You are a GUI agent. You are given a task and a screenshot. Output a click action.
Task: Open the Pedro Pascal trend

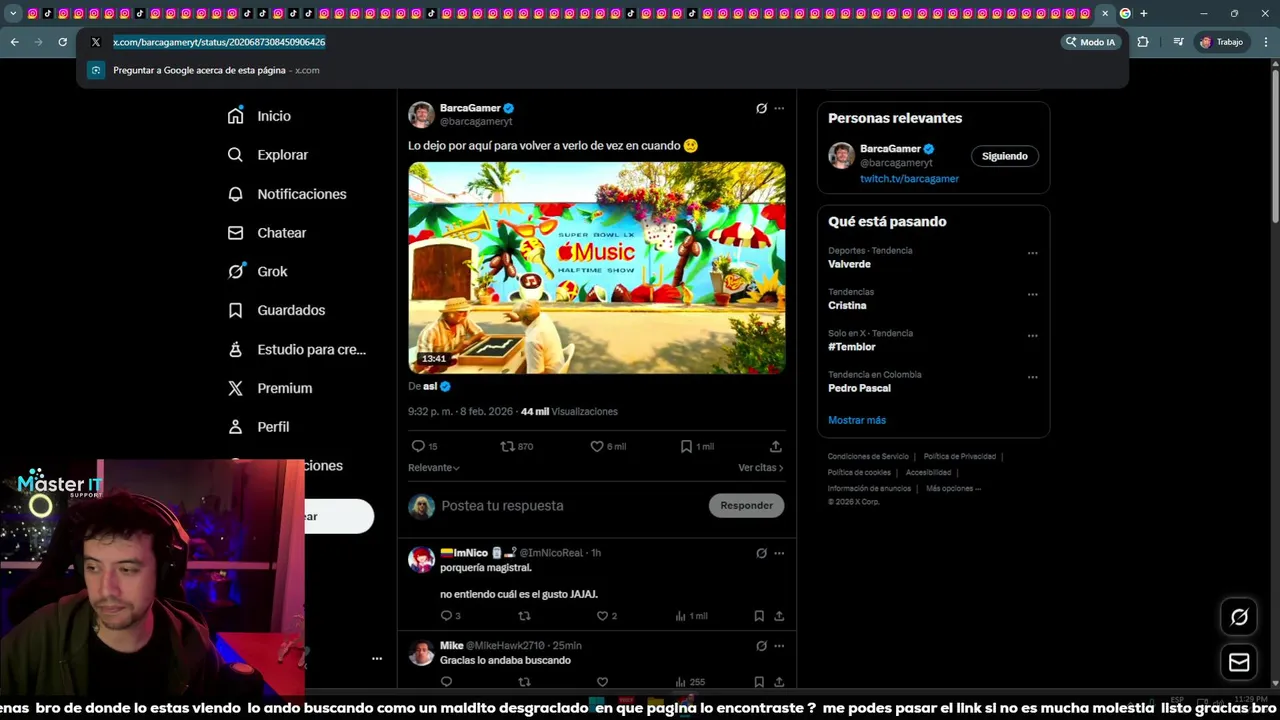859,388
